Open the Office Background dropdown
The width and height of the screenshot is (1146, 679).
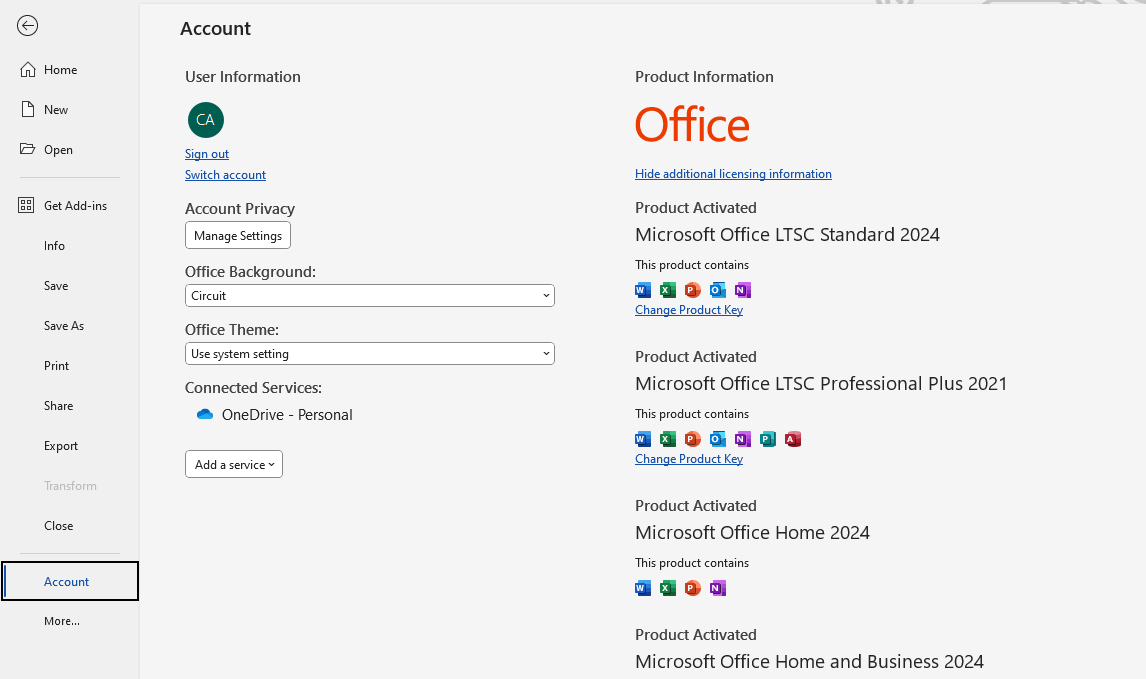[x=370, y=295]
